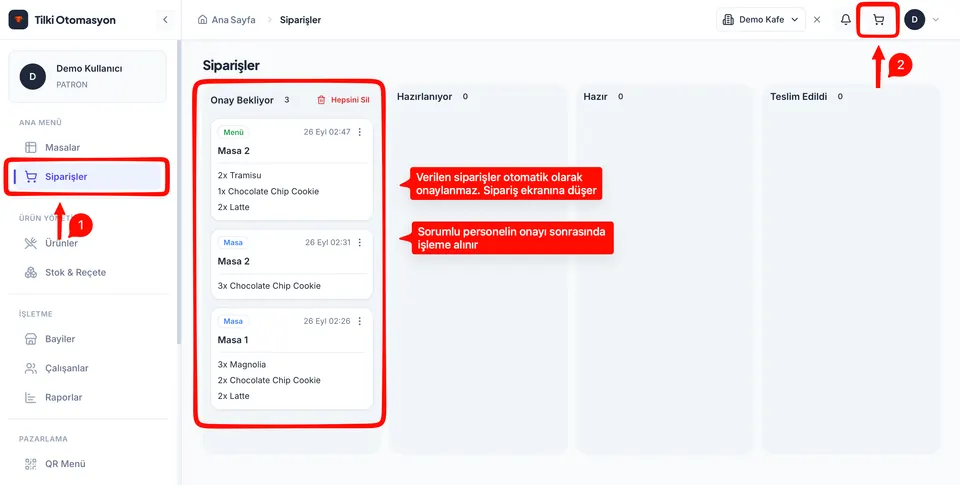The image size is (960, 485).
Task: Click the Bayiler store icon
Action: [x=31, y=339]
